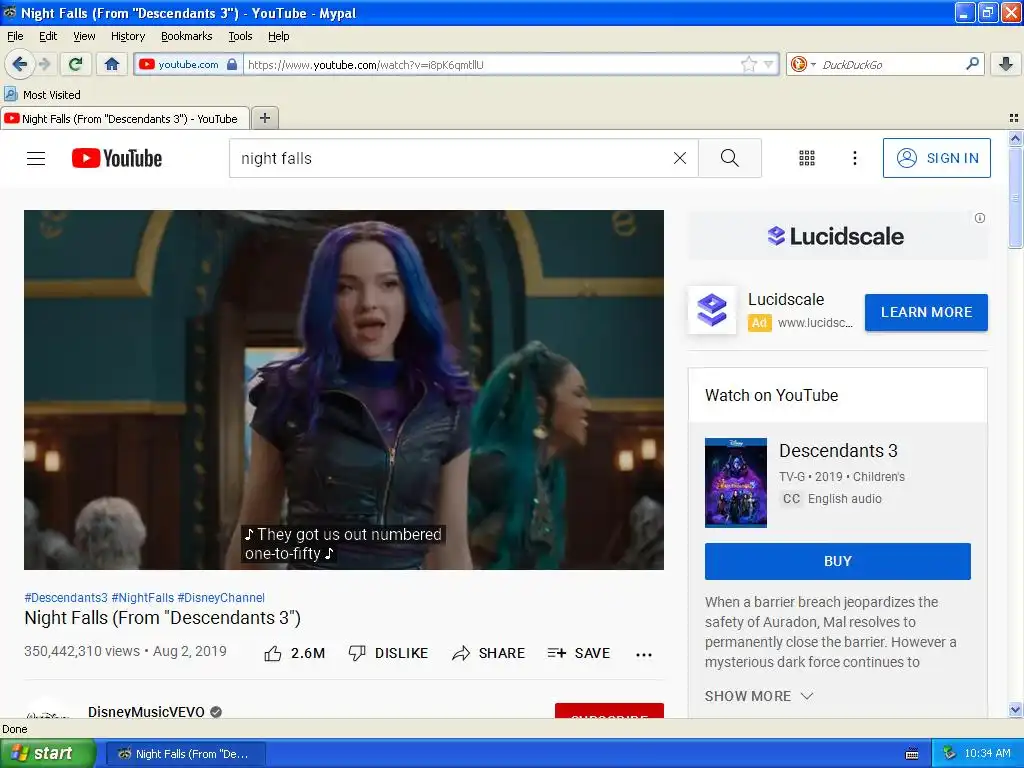Open the Descendants 3 movie poster thumbnail

tap(735, 483)
